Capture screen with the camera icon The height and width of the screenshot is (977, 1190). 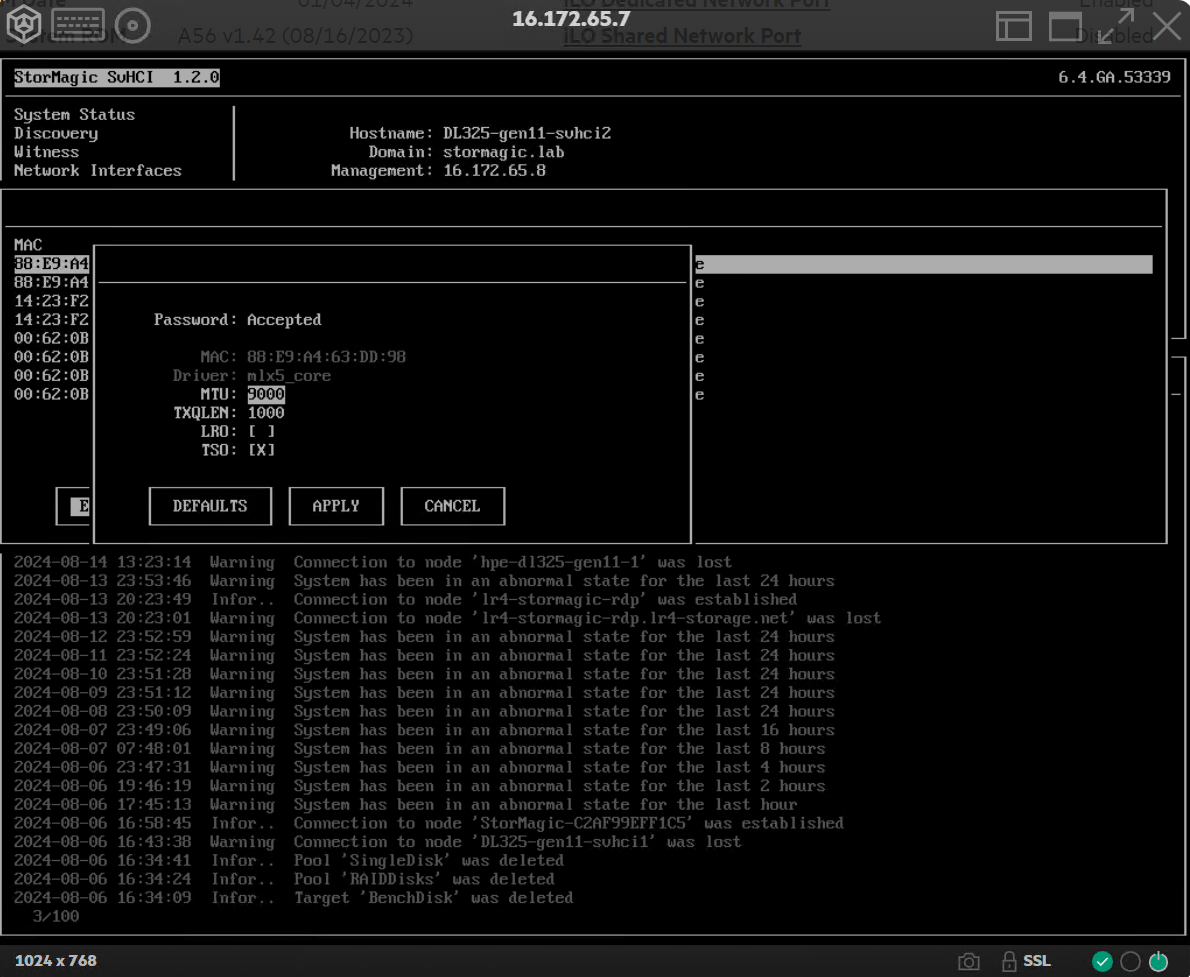pos(968,961)
